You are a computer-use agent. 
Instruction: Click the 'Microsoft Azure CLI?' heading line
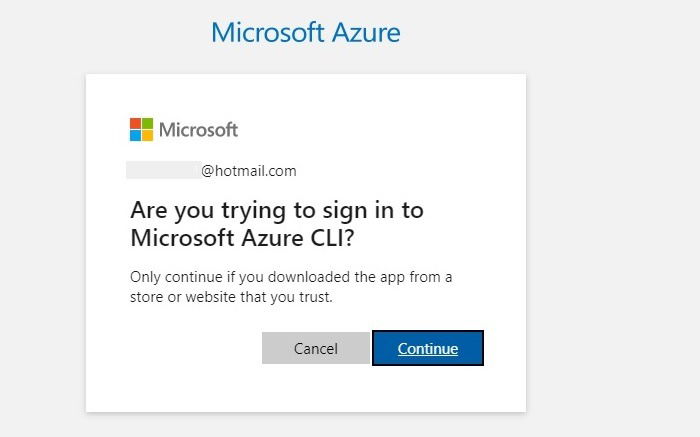(242, 237)
